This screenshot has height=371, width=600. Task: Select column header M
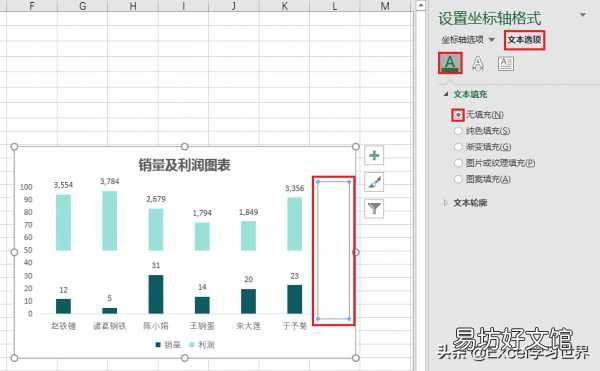[x=385, y=6]
